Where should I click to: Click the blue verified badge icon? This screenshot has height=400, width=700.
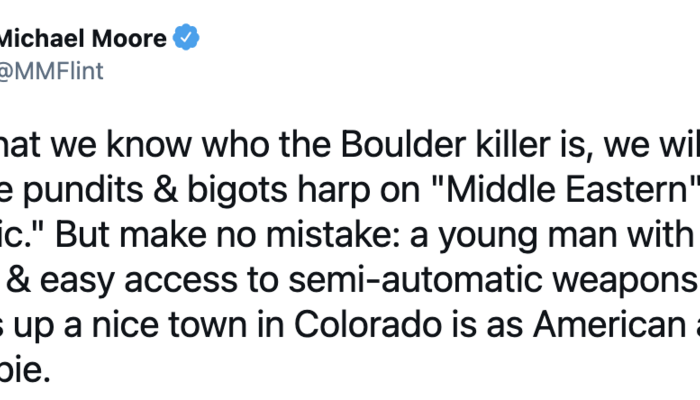(x=186, y=39)
